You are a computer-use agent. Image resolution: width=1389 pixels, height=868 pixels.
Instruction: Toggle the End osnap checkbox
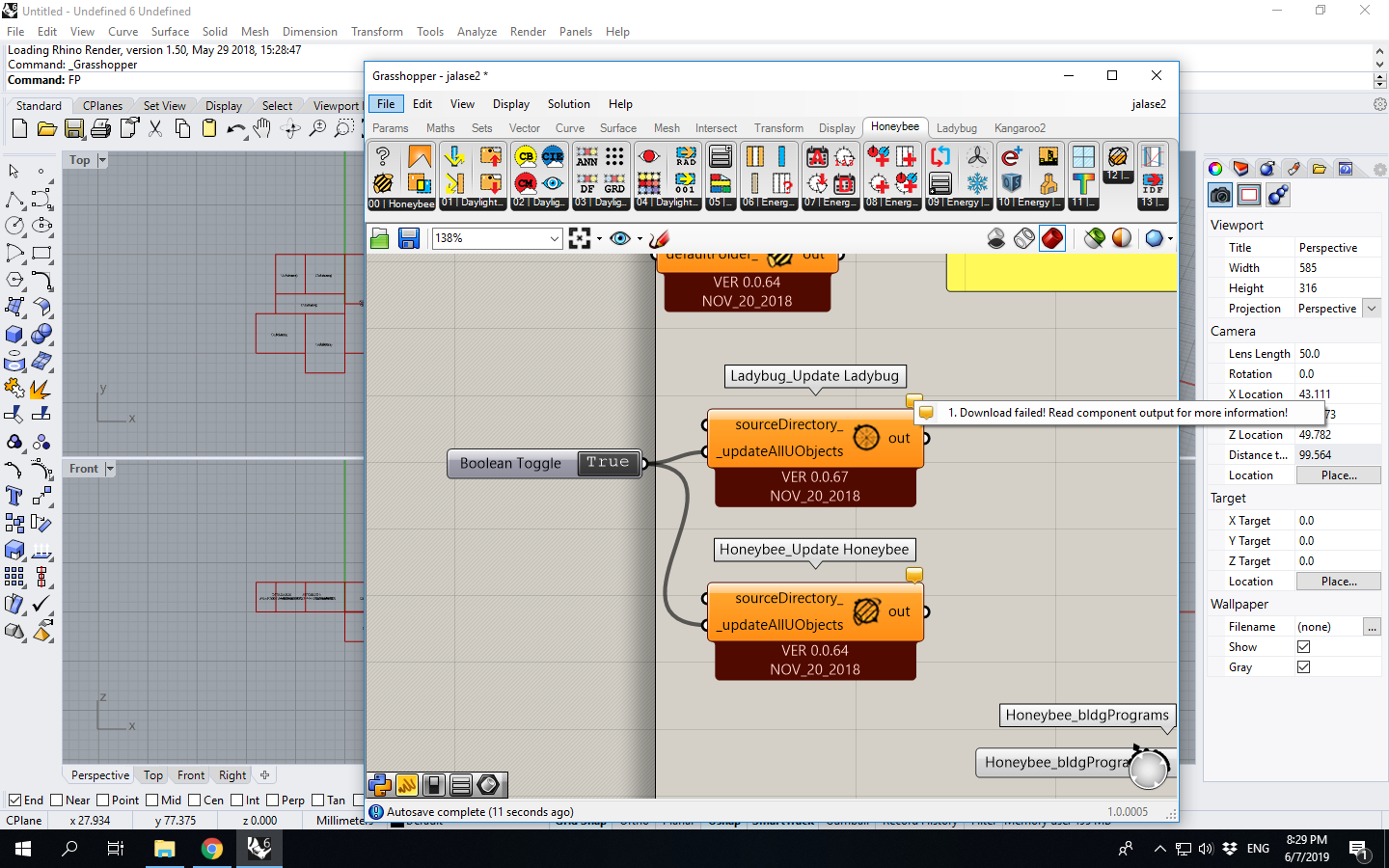[14, 800]
